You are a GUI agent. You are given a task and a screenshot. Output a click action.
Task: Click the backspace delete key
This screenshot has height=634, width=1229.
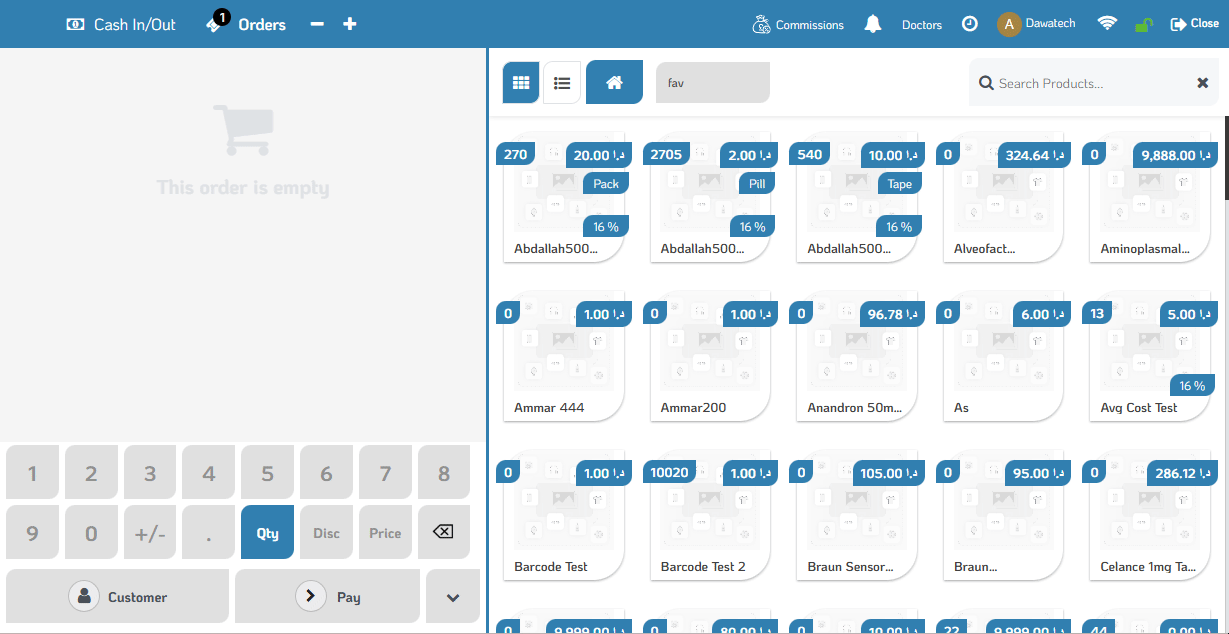(x=444, y=532)
